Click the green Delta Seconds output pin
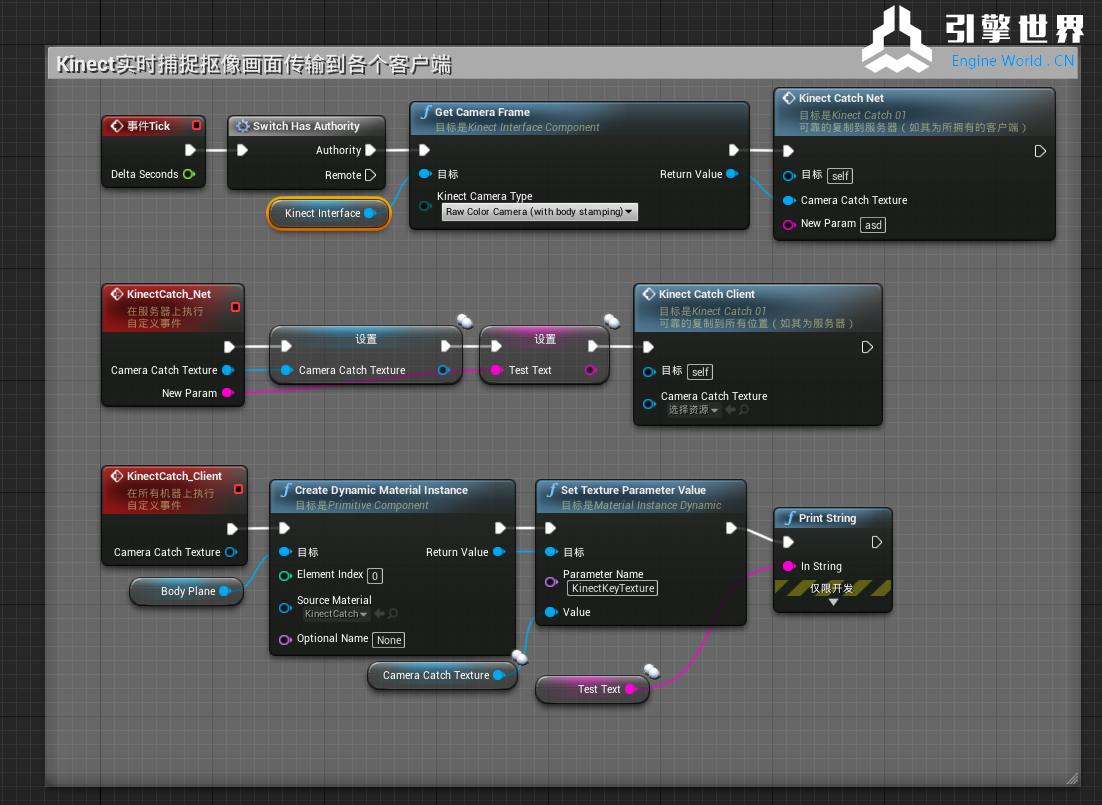1102x805 pixels. pos(188,174)
